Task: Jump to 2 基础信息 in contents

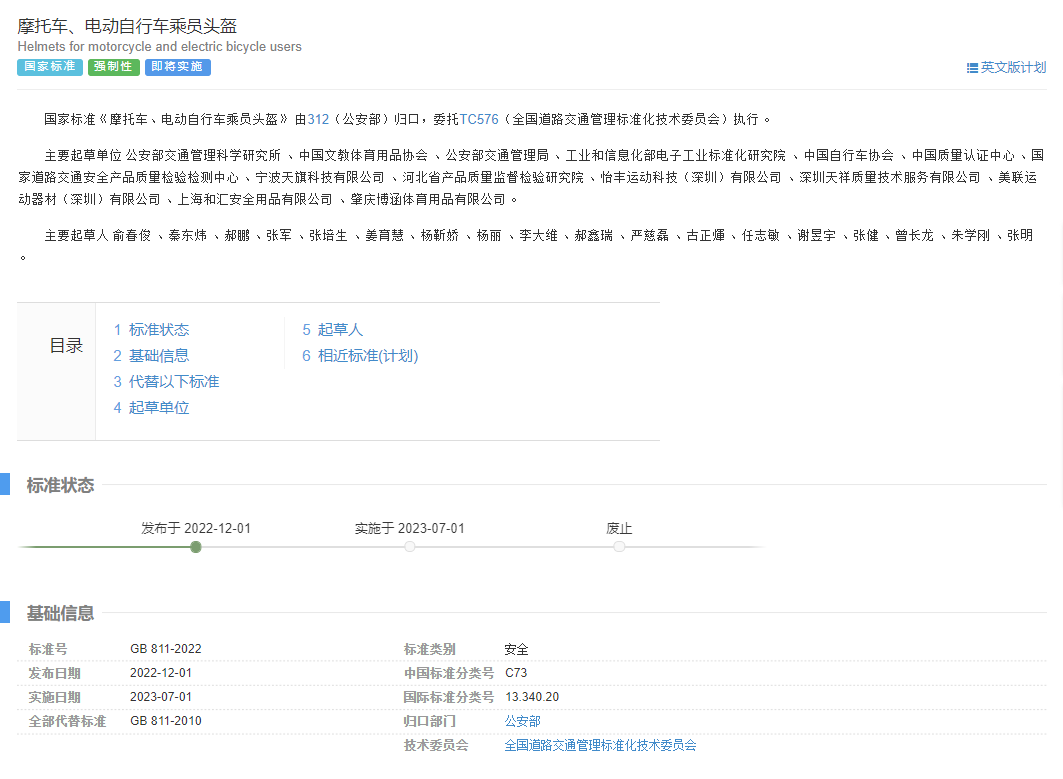Action: [x=151, y=356]
